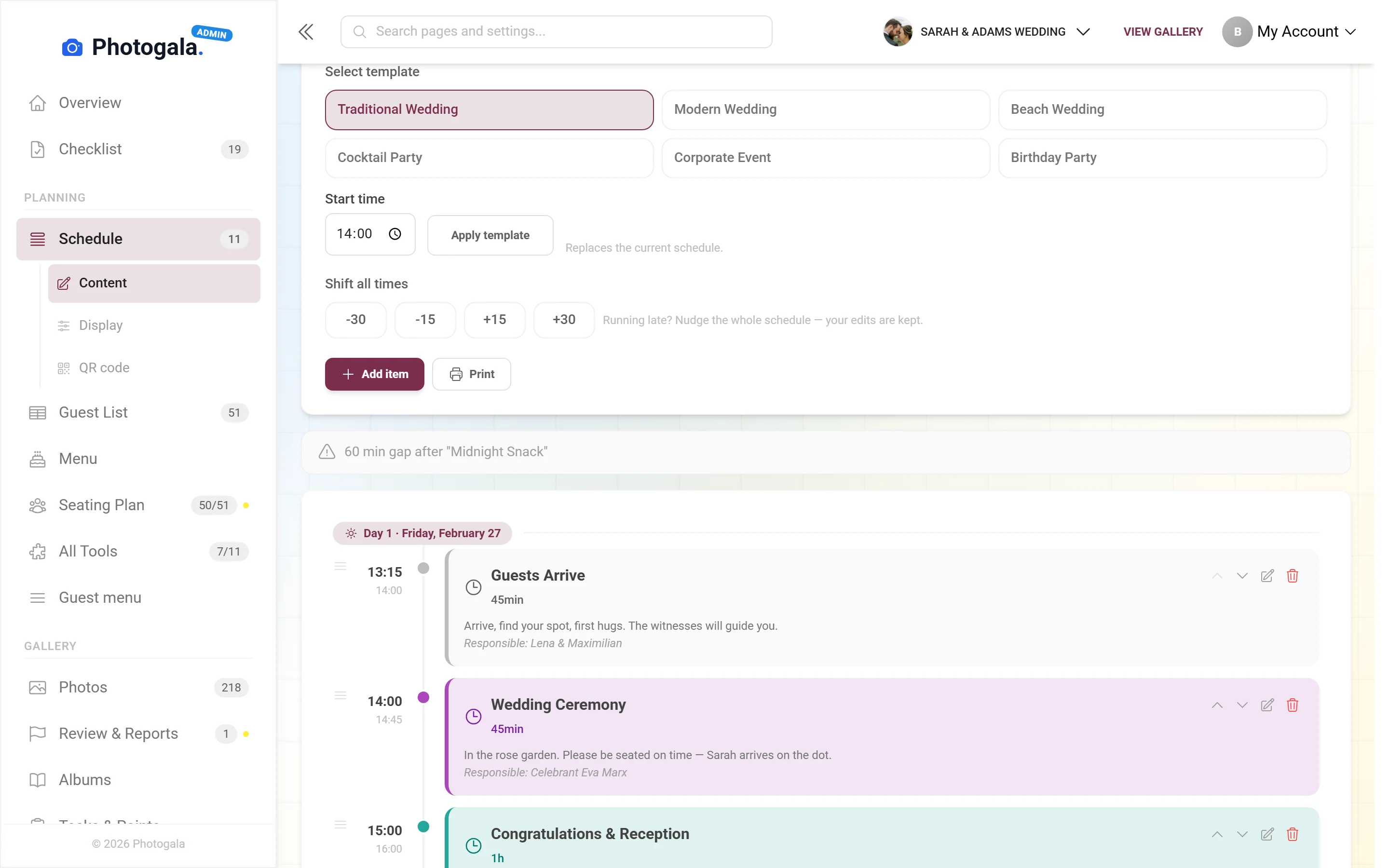1389x868 pixels.
Task: Move Congratulations & Reception item up
Action: (x=1217, y=834)
